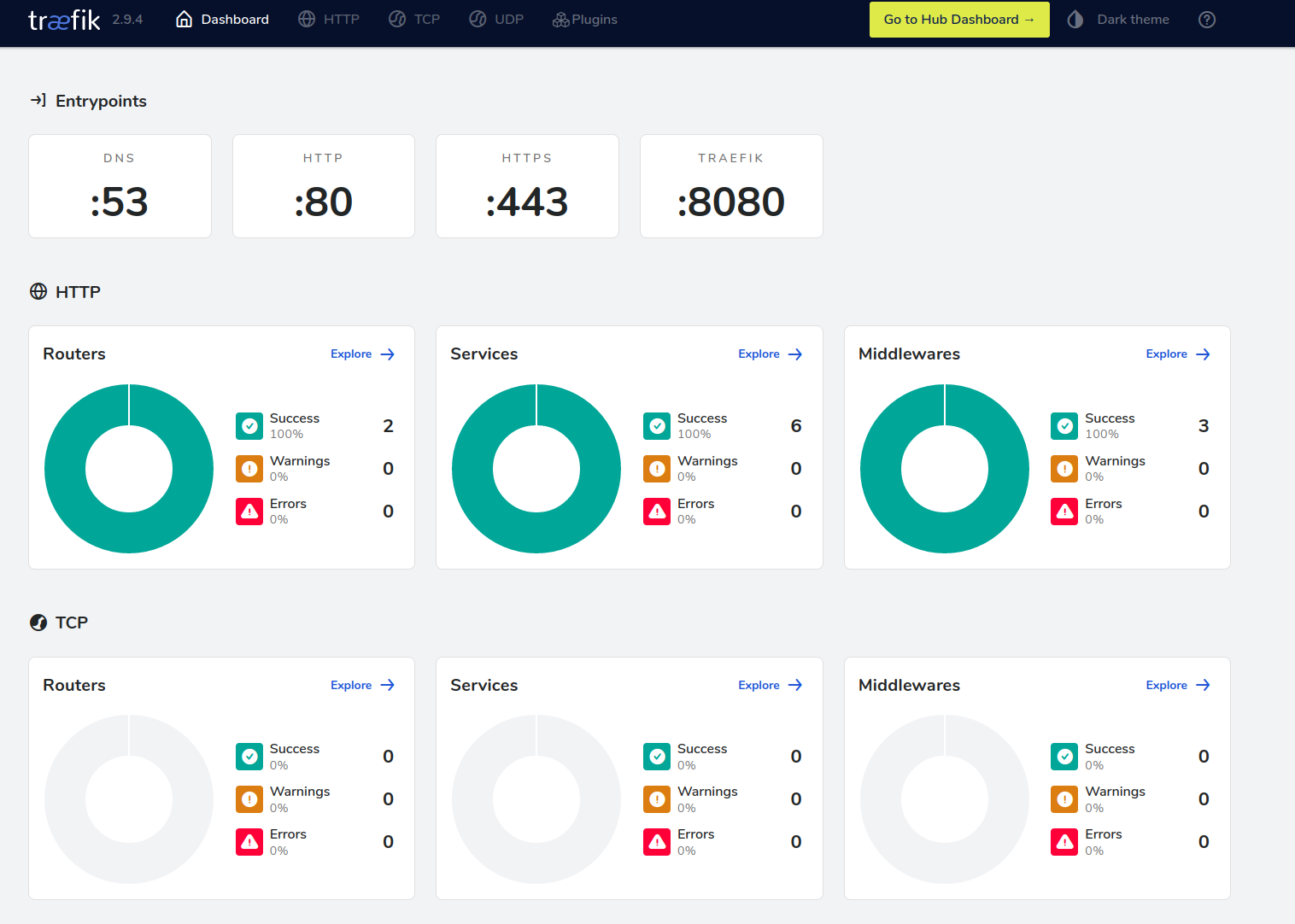Click the HTTP section globe icon
The image size is (1295, 924).
[38, 292]
